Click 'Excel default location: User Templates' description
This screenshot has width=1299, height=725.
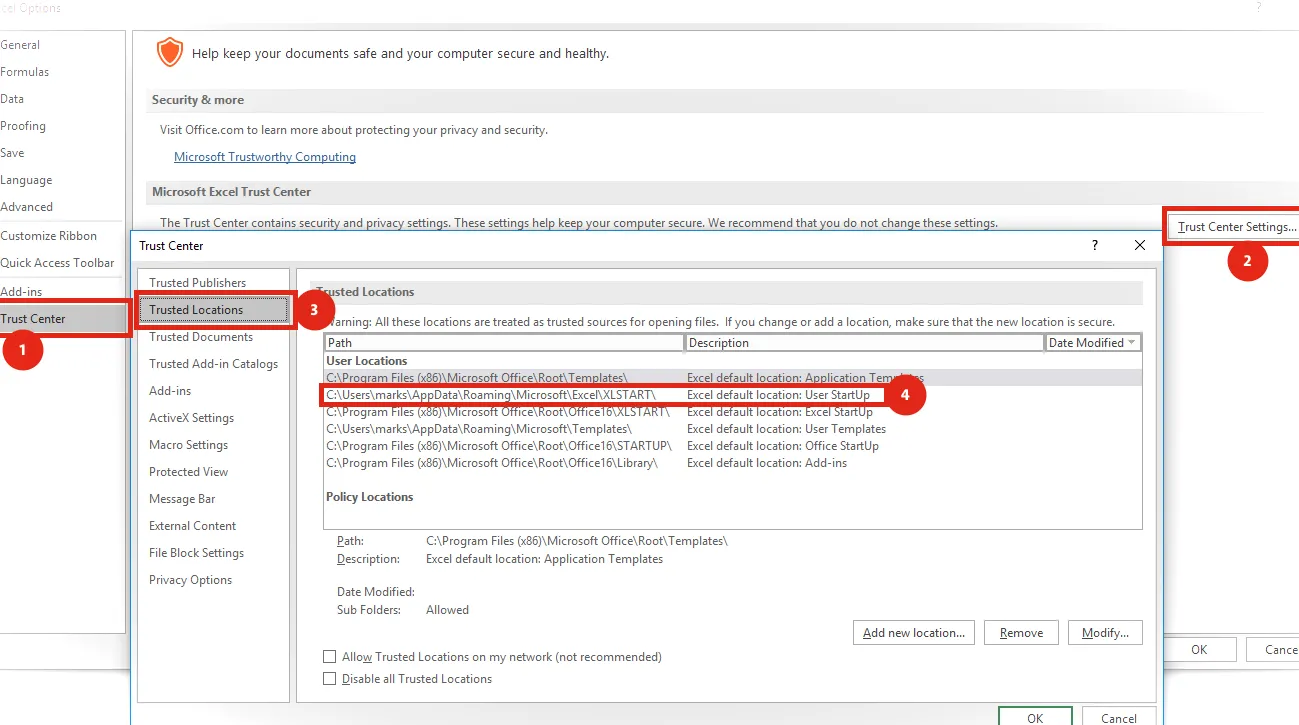coord(786,429)
